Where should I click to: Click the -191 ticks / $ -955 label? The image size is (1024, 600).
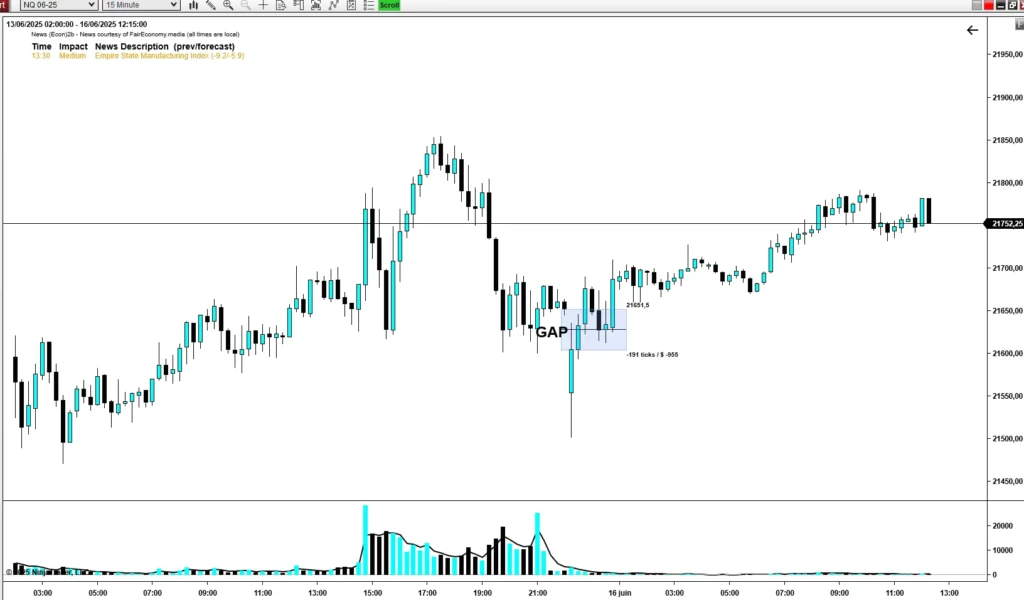click(652, 355)
